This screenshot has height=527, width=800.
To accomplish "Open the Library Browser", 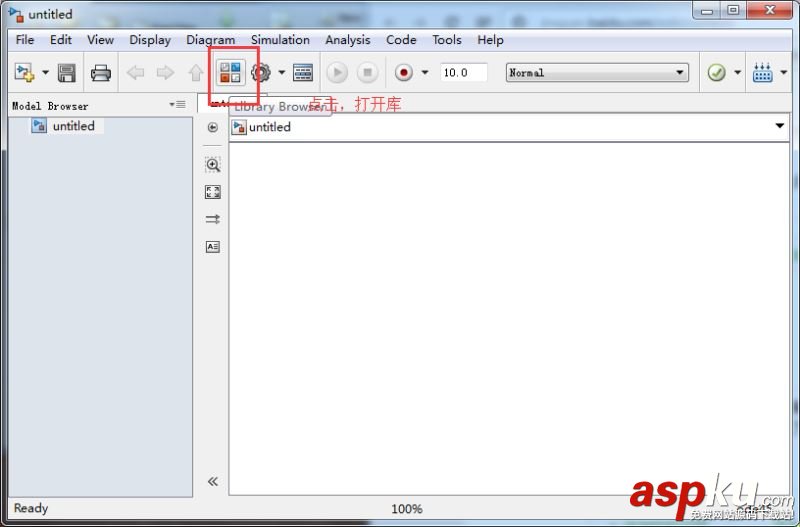I will pos(230,72).
